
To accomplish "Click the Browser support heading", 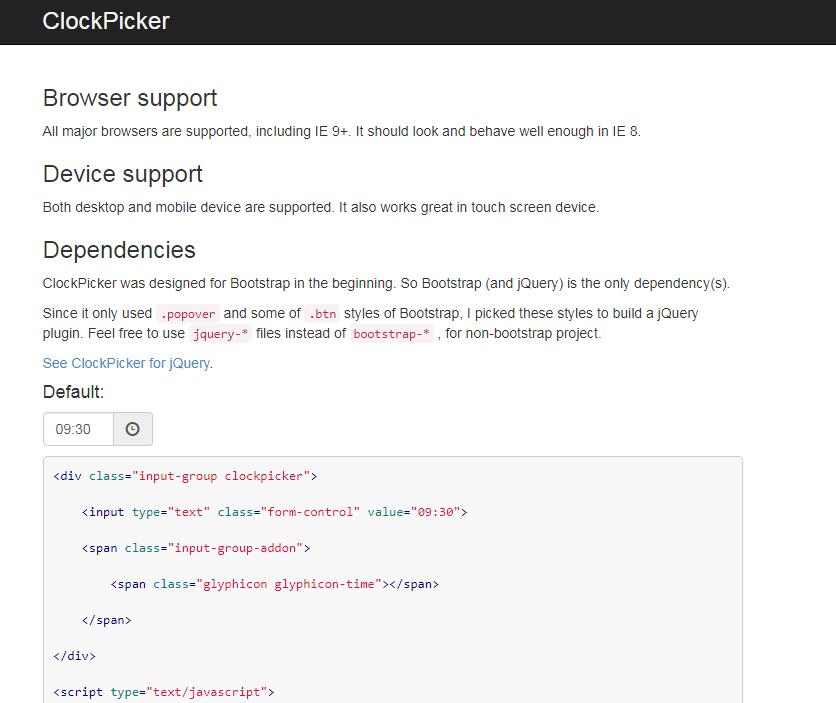I will [130, 98].
